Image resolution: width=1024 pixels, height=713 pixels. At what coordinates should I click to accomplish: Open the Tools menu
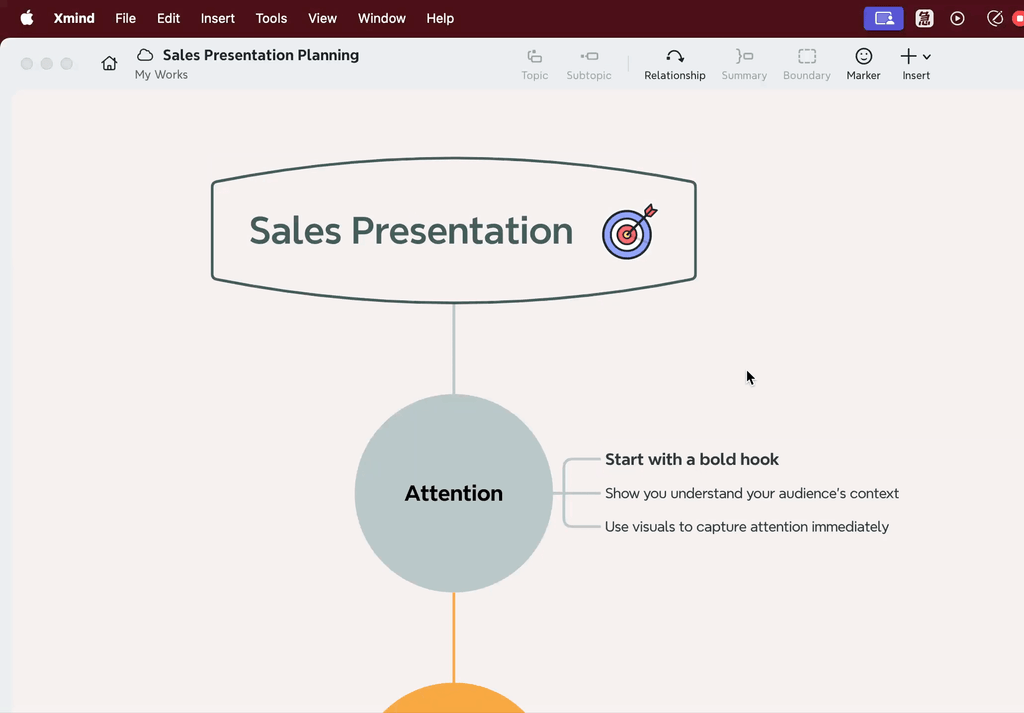(271, 18)
